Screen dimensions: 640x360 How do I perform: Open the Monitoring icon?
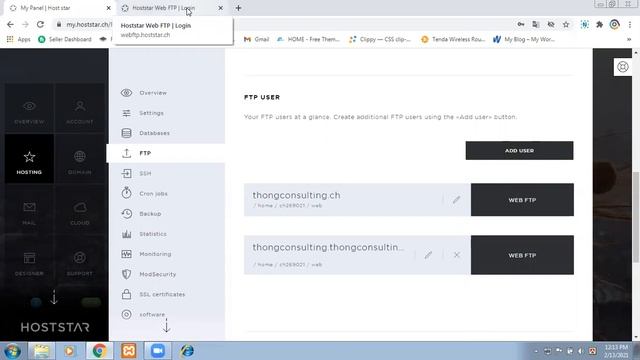(x=127, y=254)
